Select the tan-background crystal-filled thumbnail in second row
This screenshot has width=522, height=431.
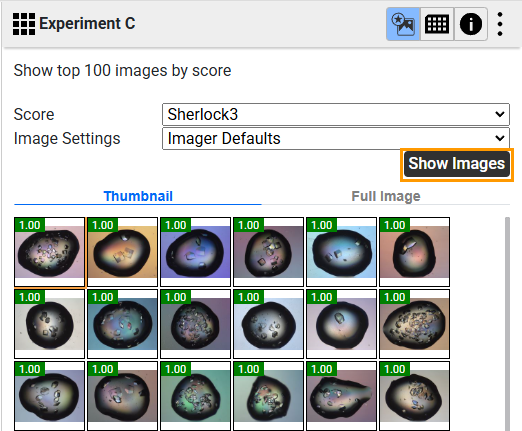pos(414,324)
